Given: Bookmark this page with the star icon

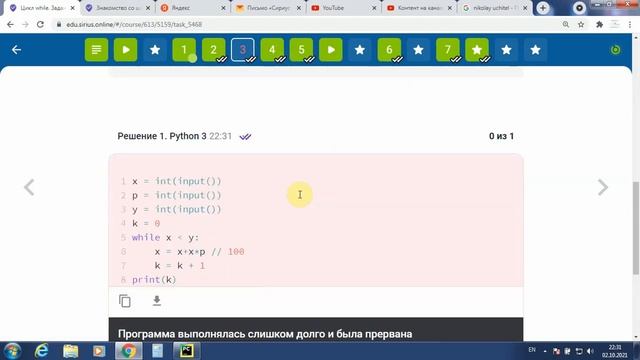Looking at the screenshot, I should (x=581, y=24).
